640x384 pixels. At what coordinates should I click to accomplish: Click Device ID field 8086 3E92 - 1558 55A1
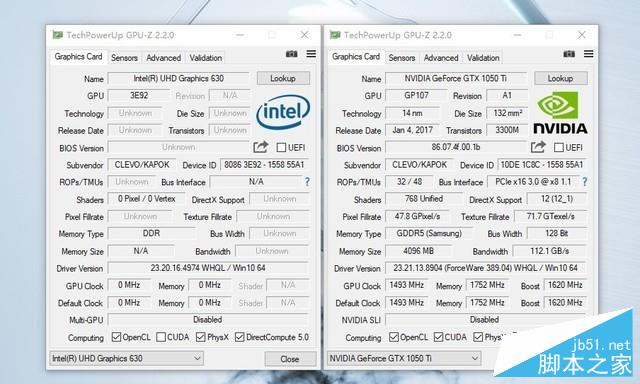click(x=264, y=164)
